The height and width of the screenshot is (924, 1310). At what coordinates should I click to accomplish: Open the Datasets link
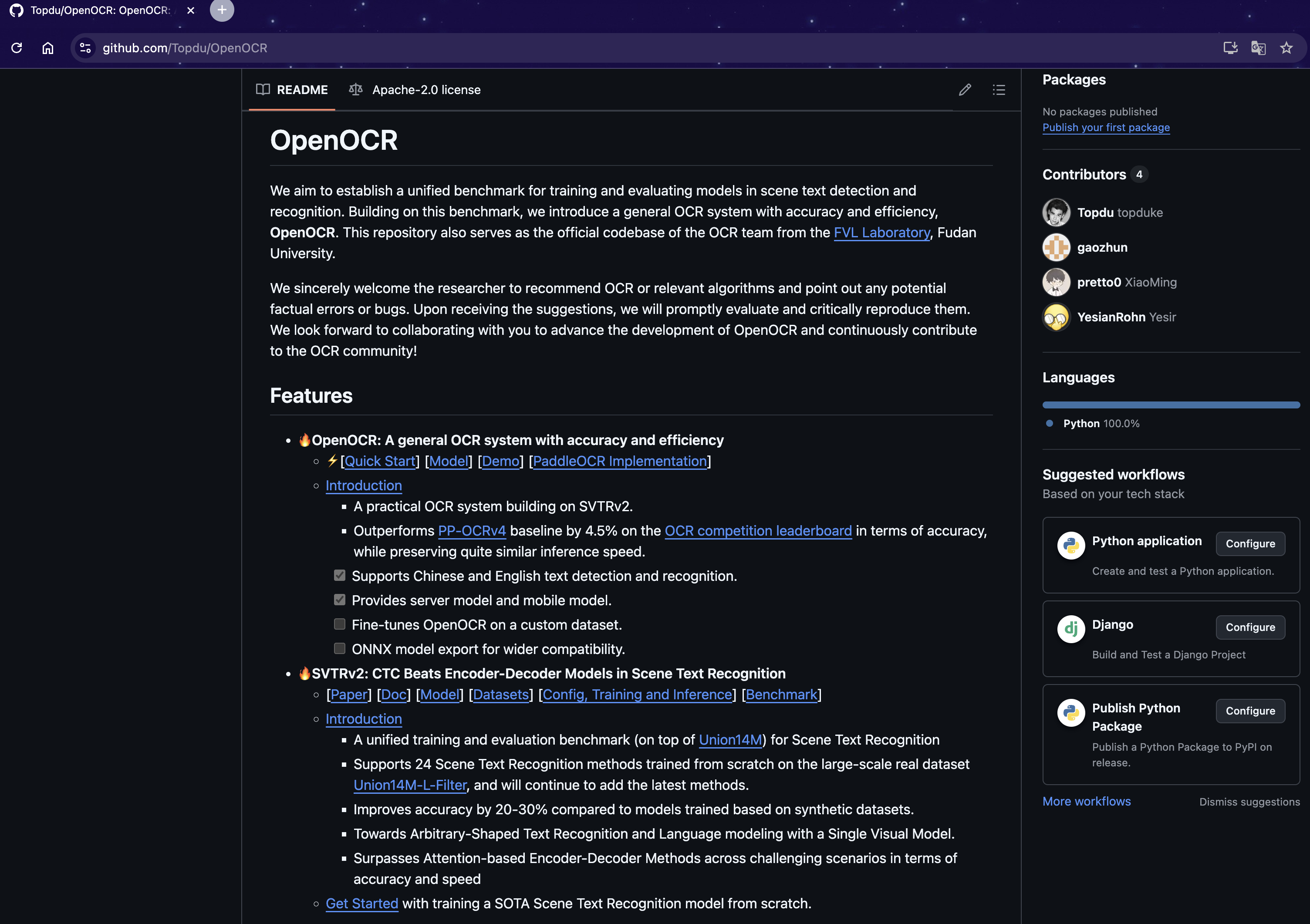click(501, 694)
